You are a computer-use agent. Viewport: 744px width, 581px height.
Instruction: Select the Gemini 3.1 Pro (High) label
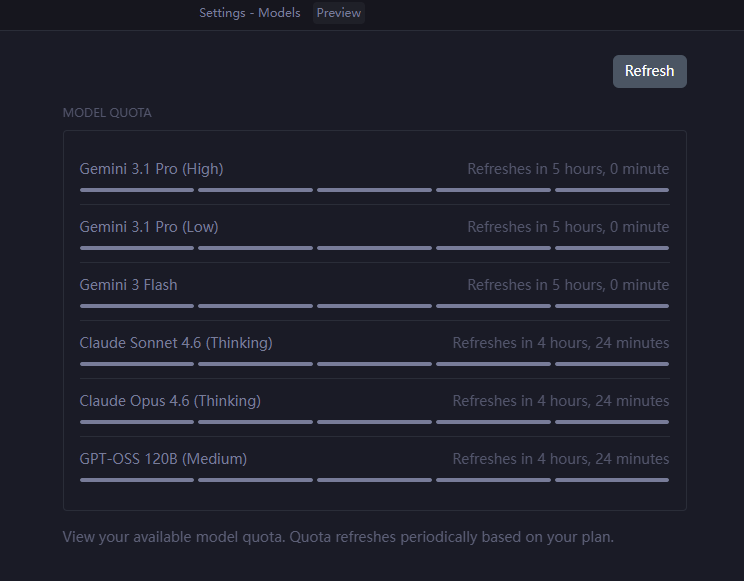click(151, 169)
